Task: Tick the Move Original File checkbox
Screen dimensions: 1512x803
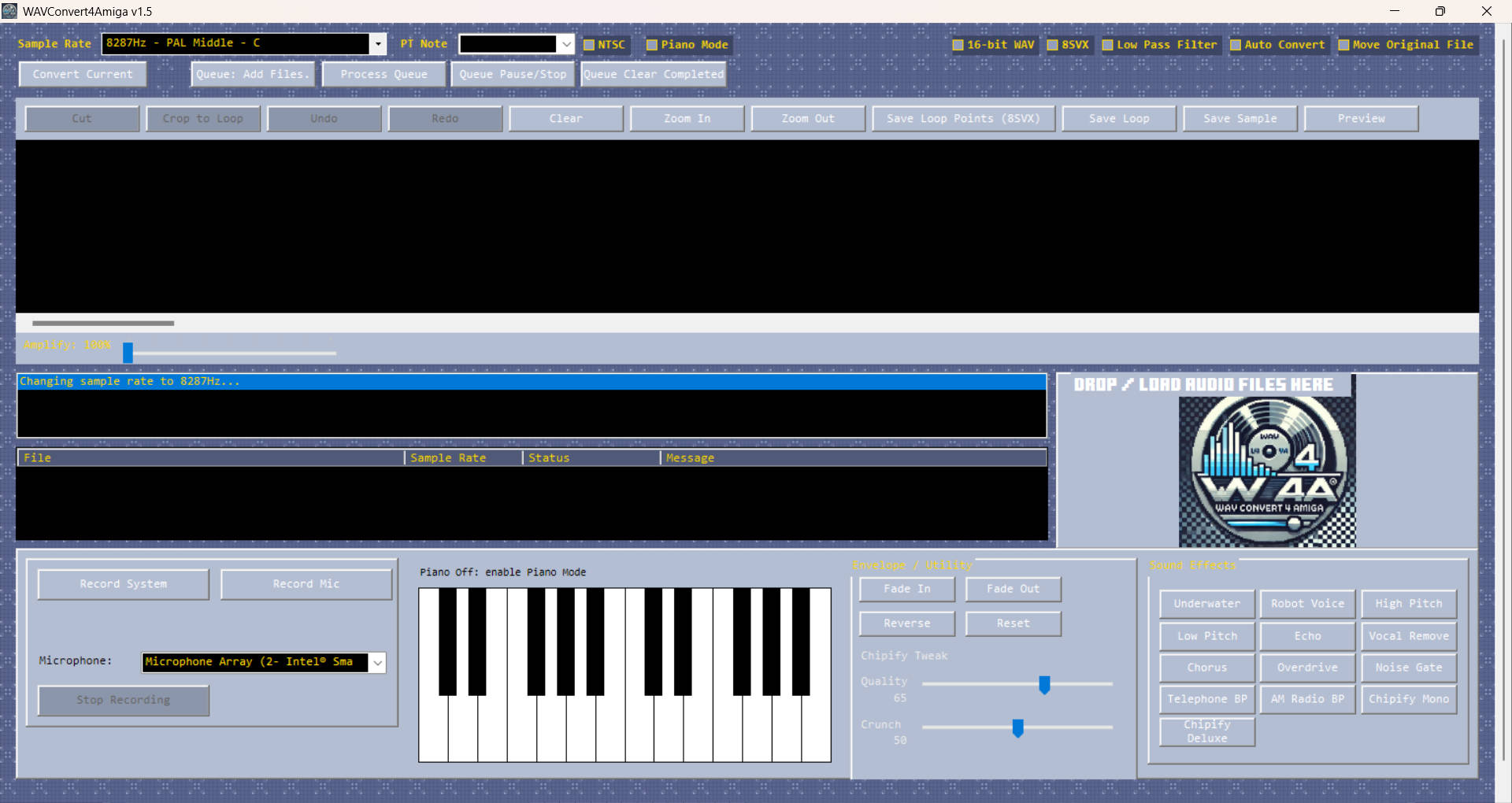Action: 1344,45
